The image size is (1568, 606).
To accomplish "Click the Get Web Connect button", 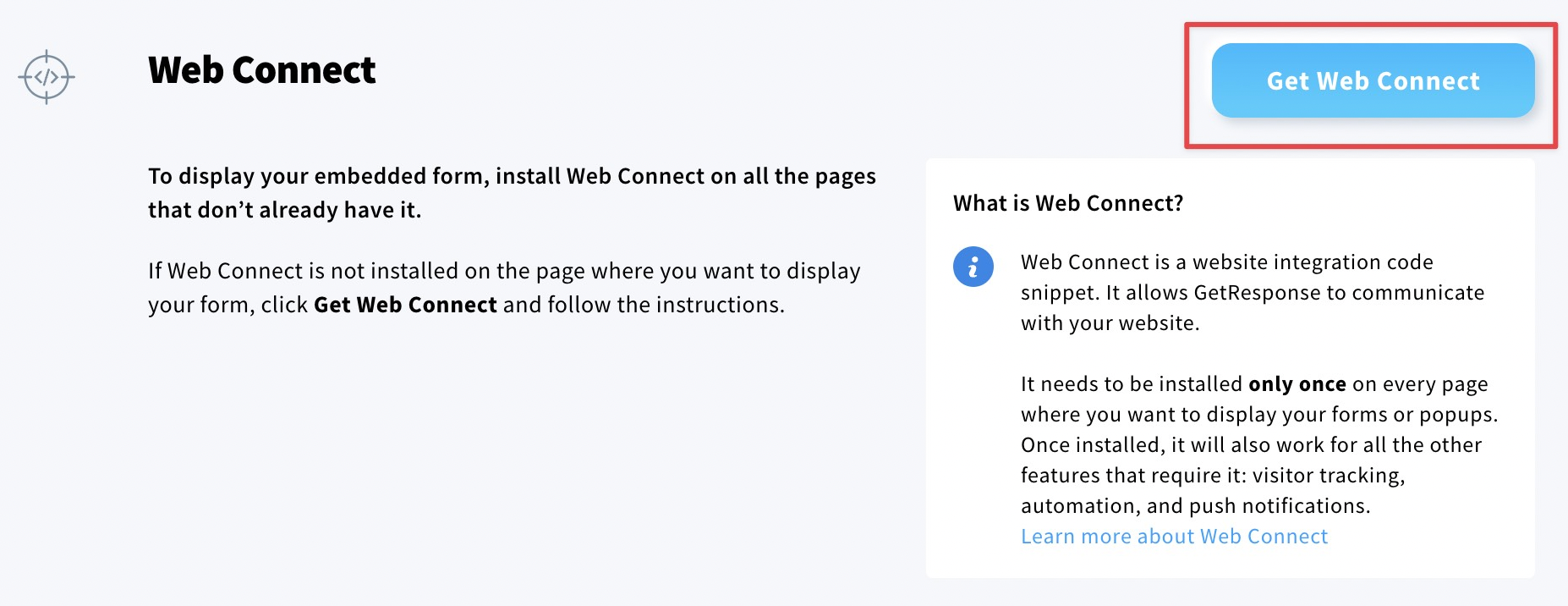I will [1373, 80].
